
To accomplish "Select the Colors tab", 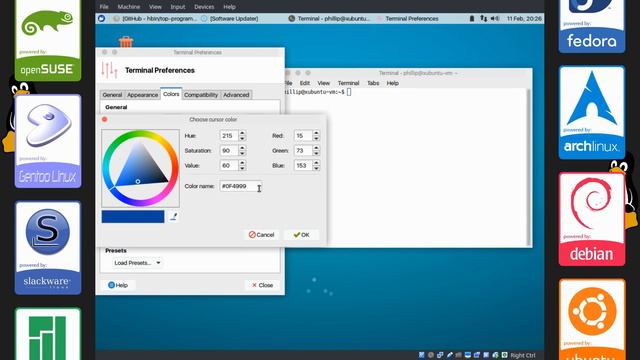I will point(171,94).
